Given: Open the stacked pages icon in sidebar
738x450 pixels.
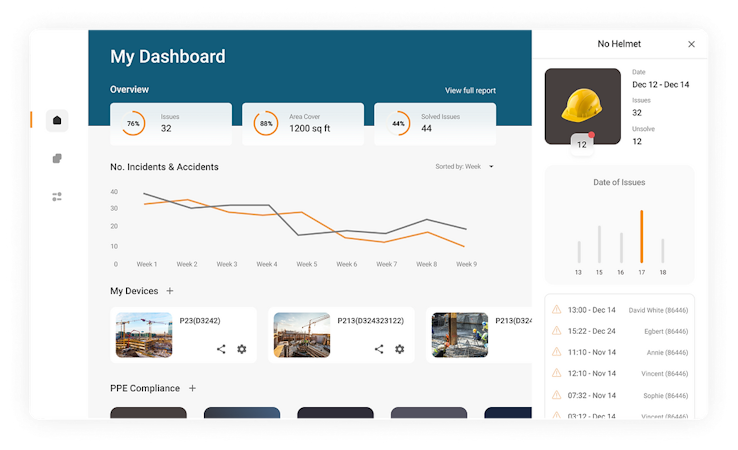Looking at the screenshot, I should coord(57,159).
